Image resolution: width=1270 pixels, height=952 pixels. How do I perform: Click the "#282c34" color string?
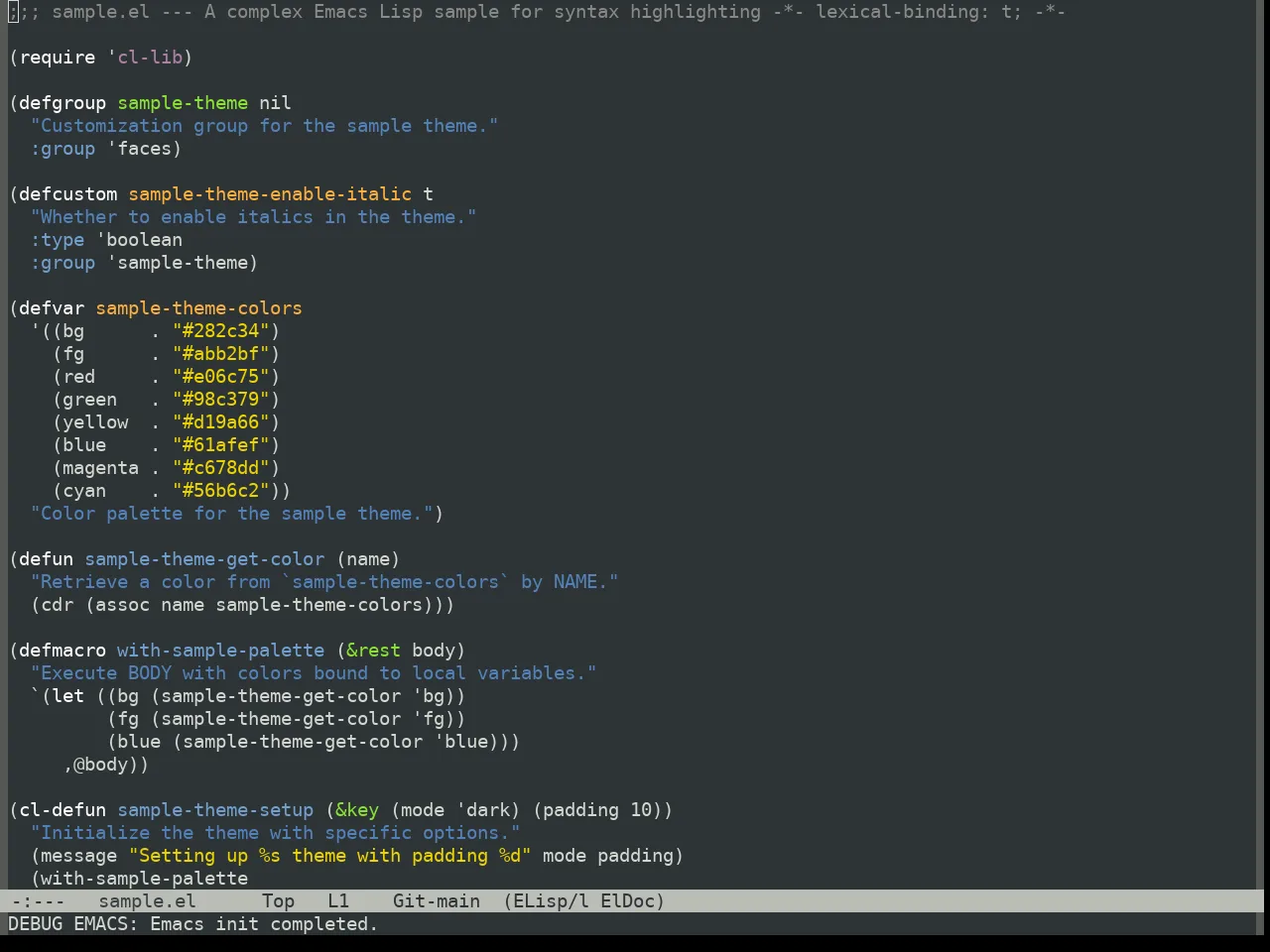coord(221,331)
